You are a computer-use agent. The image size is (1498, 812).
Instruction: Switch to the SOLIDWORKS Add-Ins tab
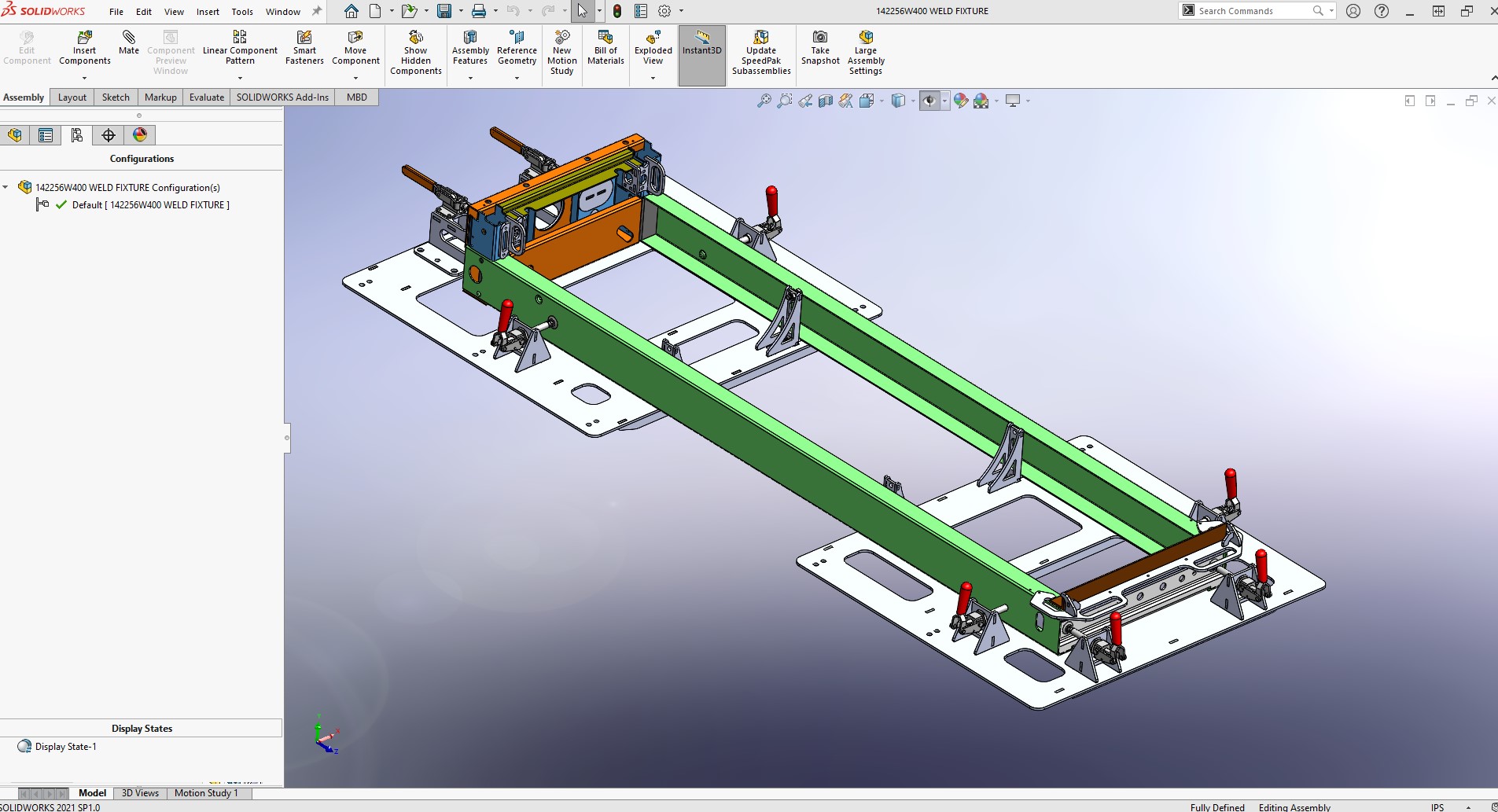(x=282, y=97)
